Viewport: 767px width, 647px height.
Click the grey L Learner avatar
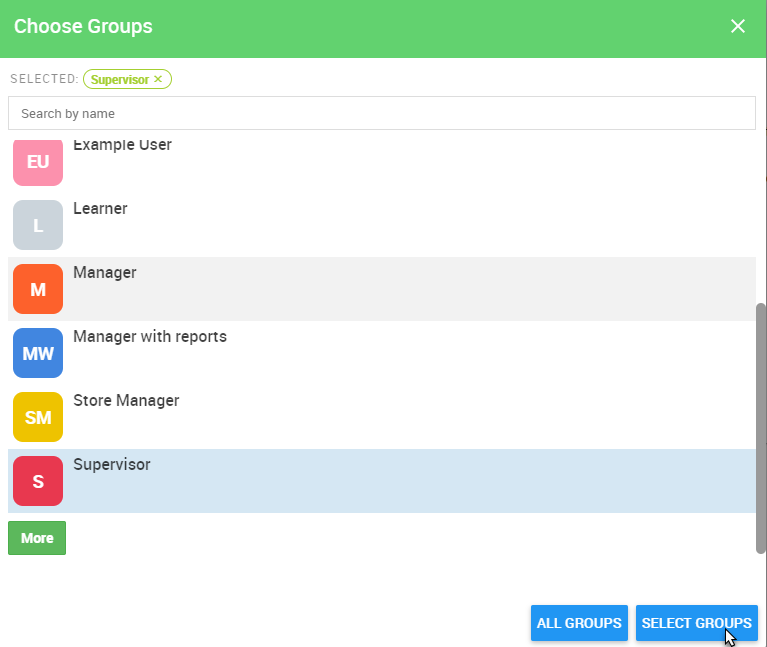[x=38, y=225]
